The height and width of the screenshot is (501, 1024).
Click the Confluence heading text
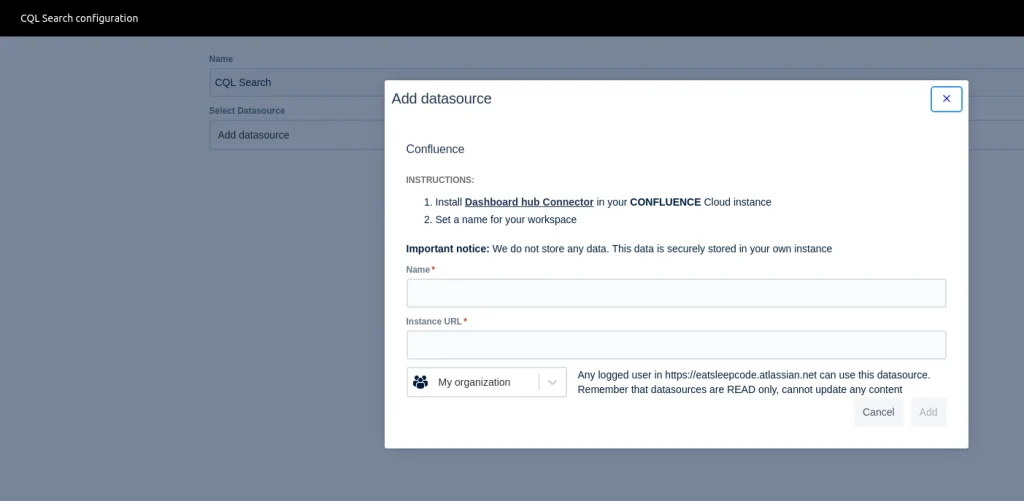(x=435, y=149)
